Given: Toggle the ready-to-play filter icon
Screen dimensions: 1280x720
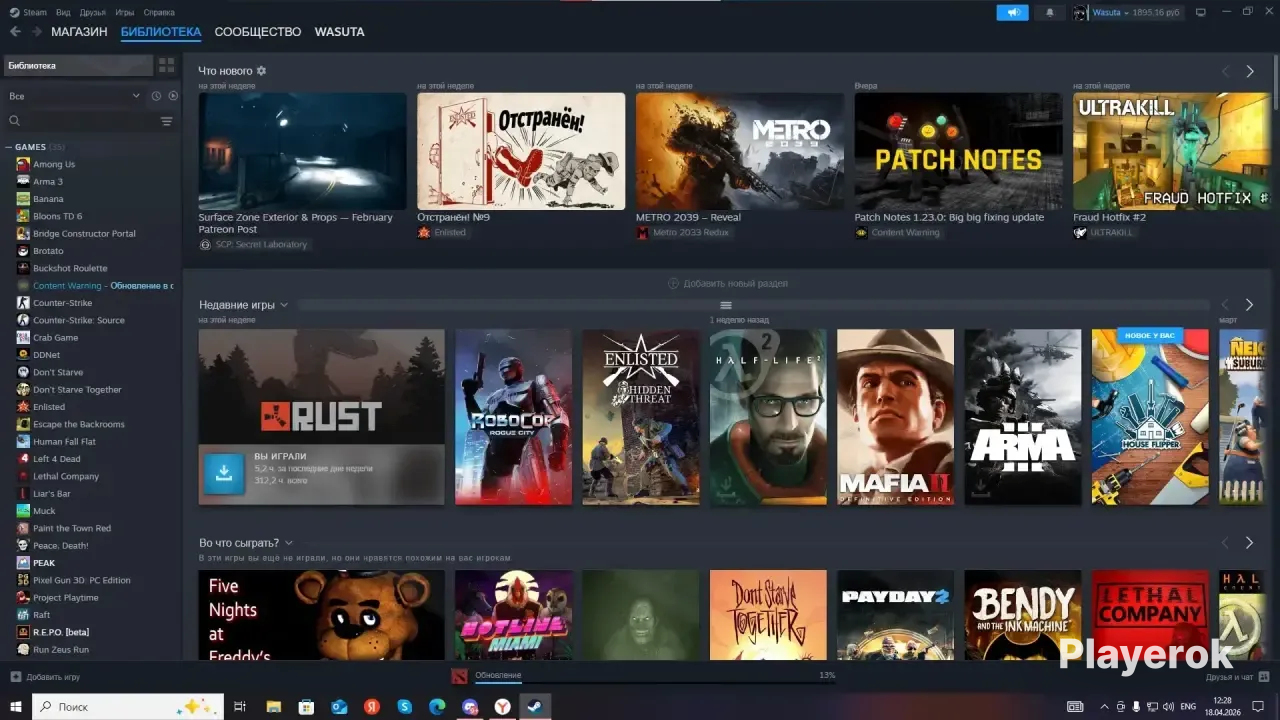Looking at the screenshot, I should [173, 96].
